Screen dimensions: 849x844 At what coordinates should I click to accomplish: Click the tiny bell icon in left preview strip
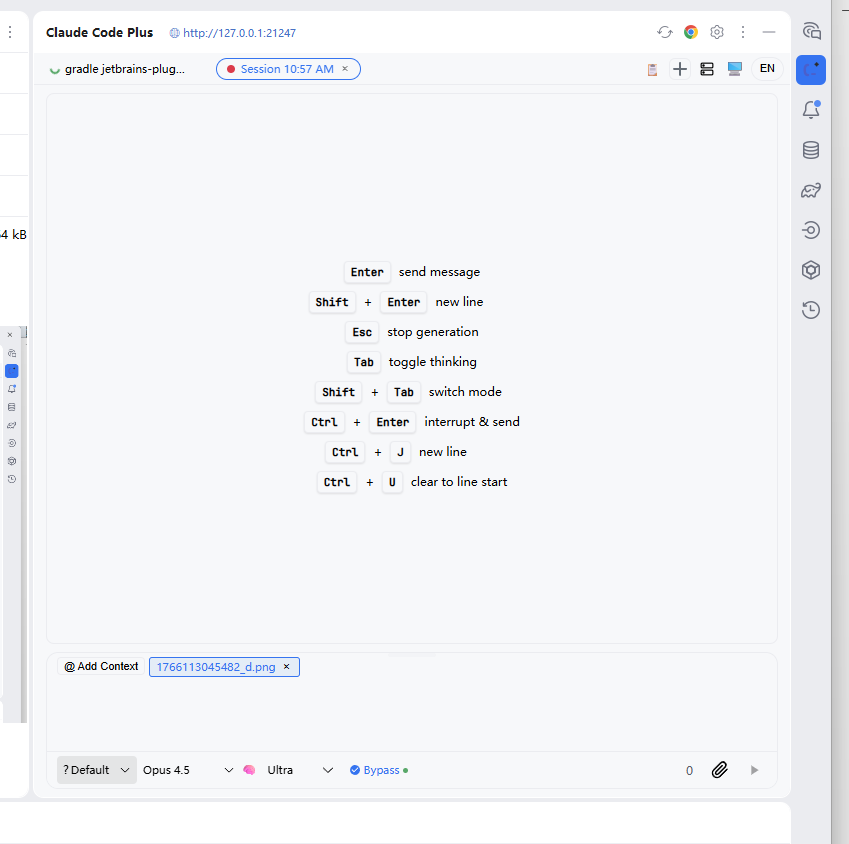coord(11,389)
